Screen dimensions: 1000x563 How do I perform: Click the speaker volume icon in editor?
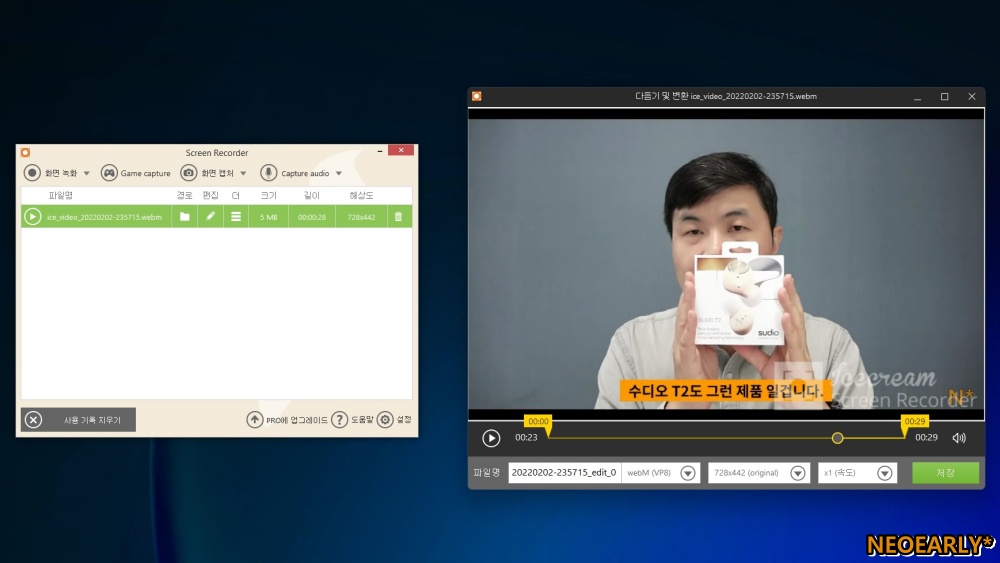pos(959,438)
